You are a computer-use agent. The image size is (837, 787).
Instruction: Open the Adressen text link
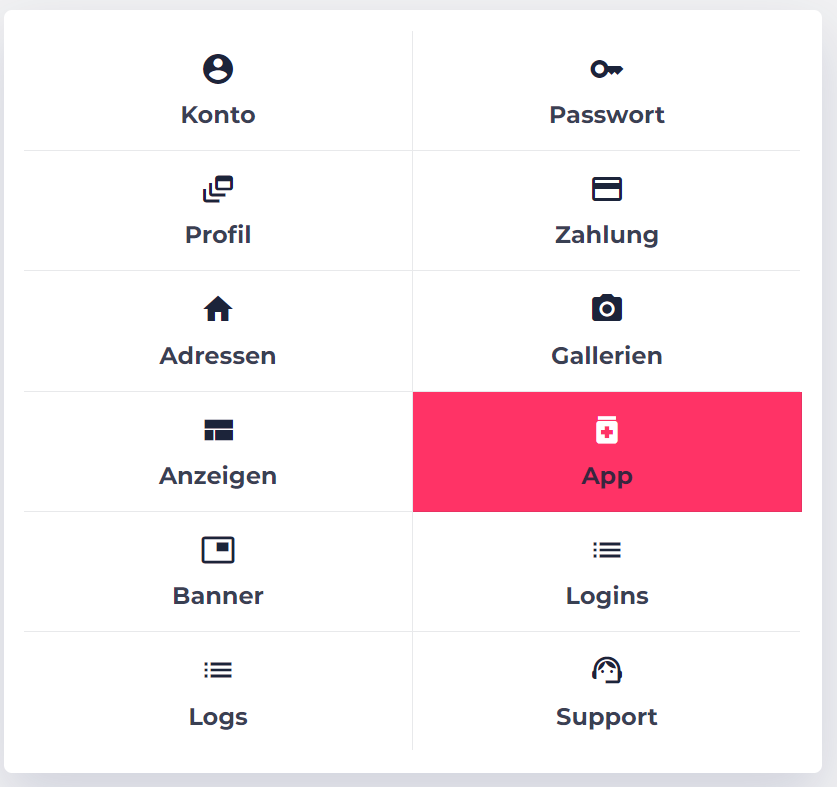218,356
